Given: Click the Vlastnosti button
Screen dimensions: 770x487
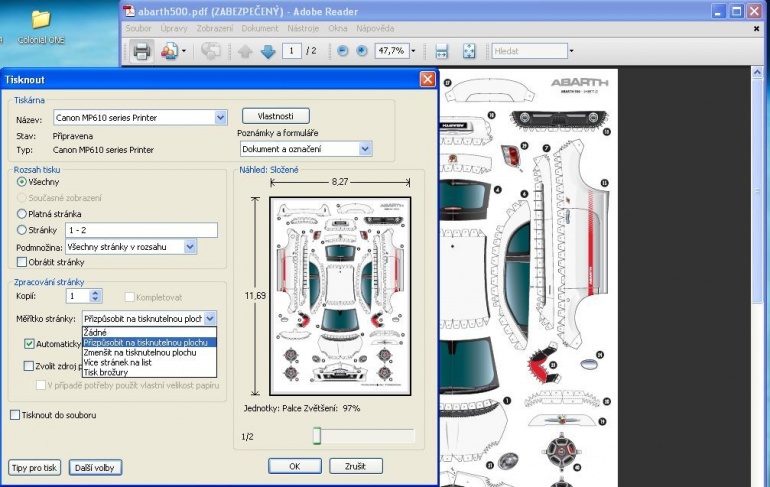Looking at the screenshot, I should (275, 116).
